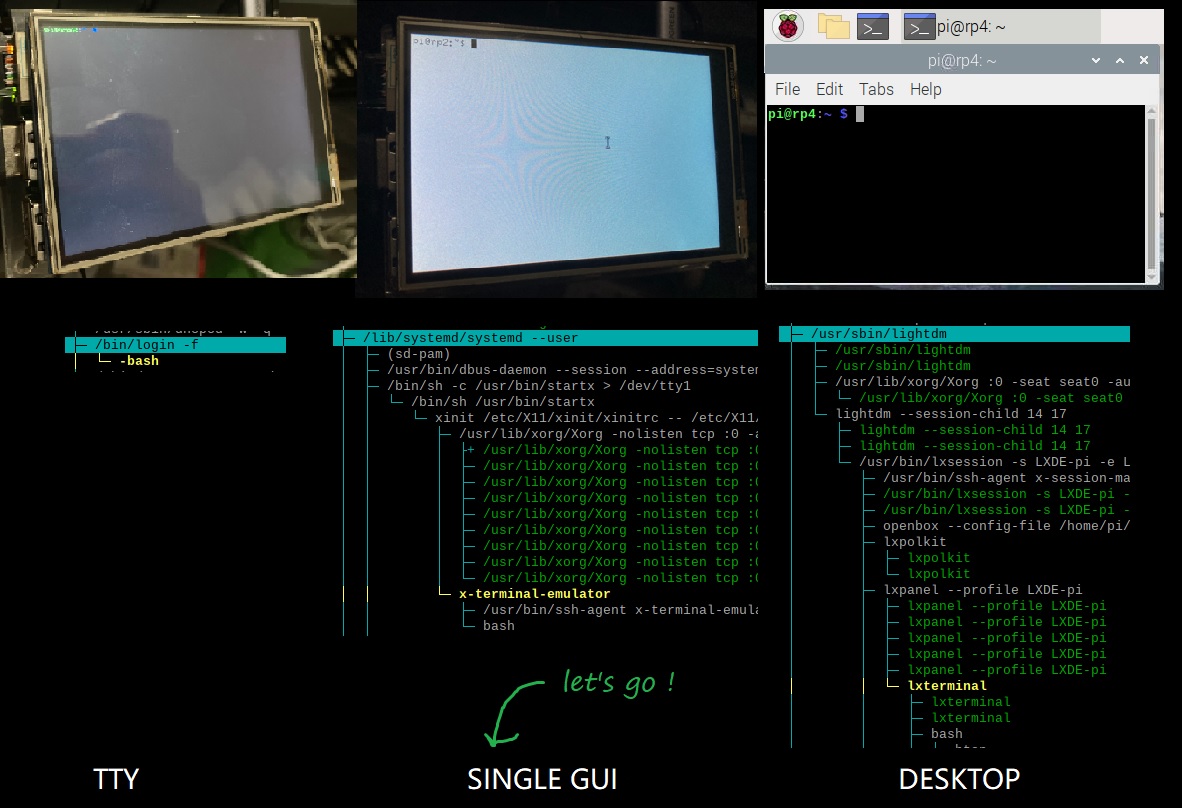Open the Raspberry Pi main menu
The image size is (1182, 808).
pos(790,26)
